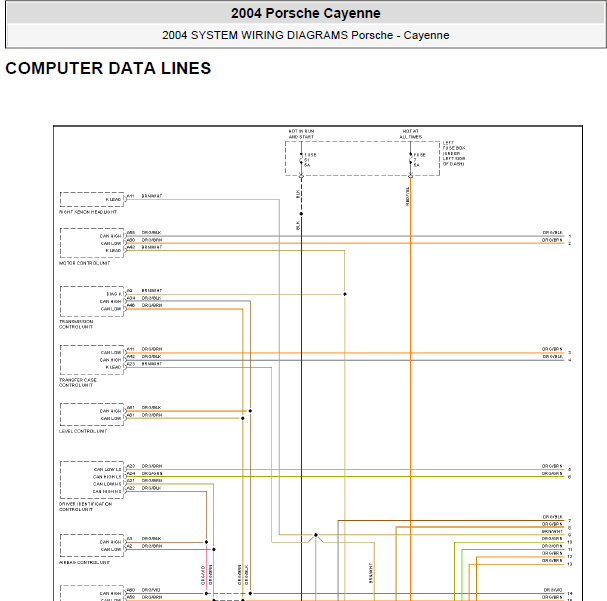Click 'CAN LOW HS' pin in Driver Identification unit
Viewport: 607px width, 601px height.
point(107,484)
